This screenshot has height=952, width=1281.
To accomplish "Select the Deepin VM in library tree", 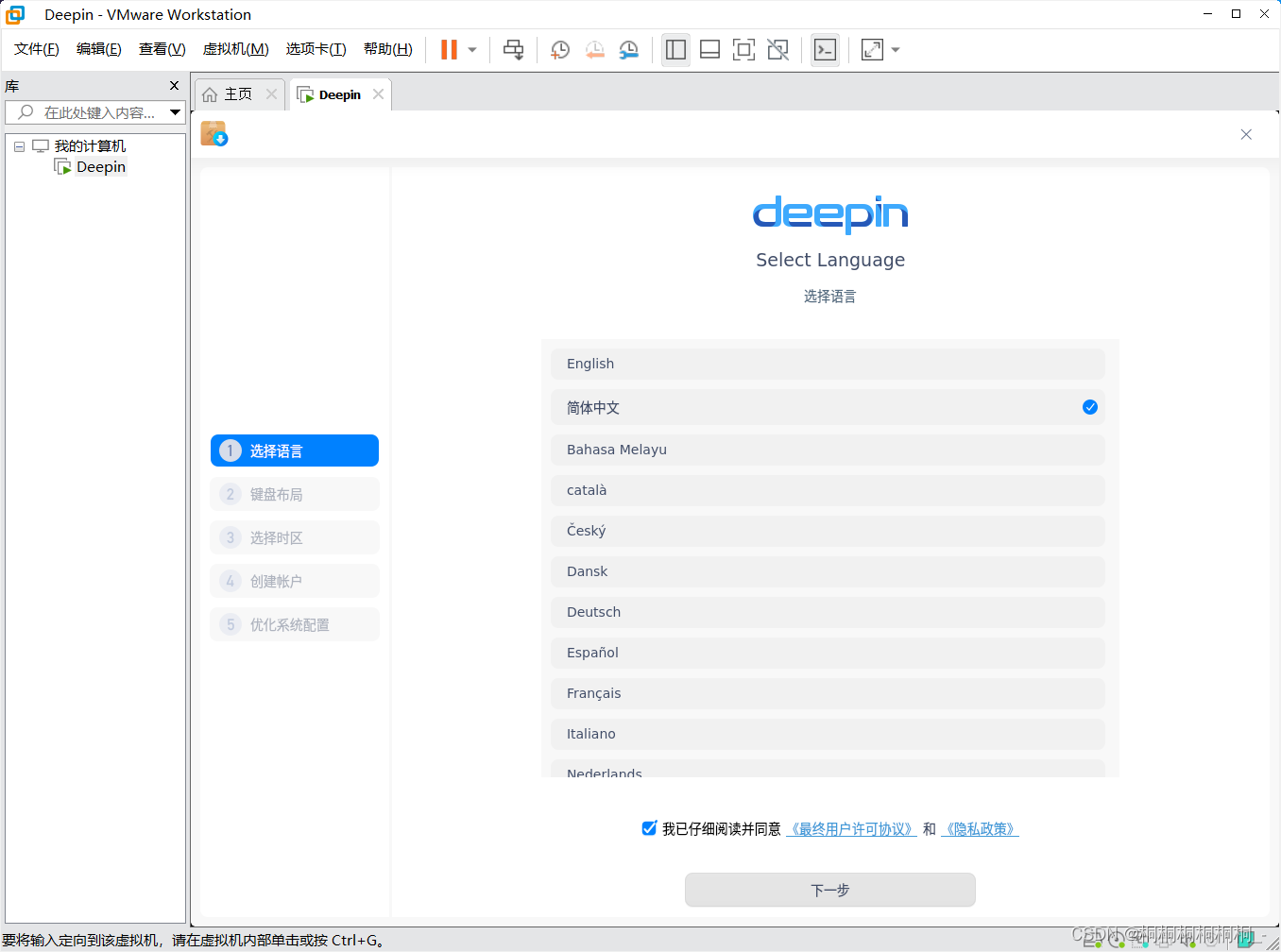I will pyautogui.click(x=100, y=167).
